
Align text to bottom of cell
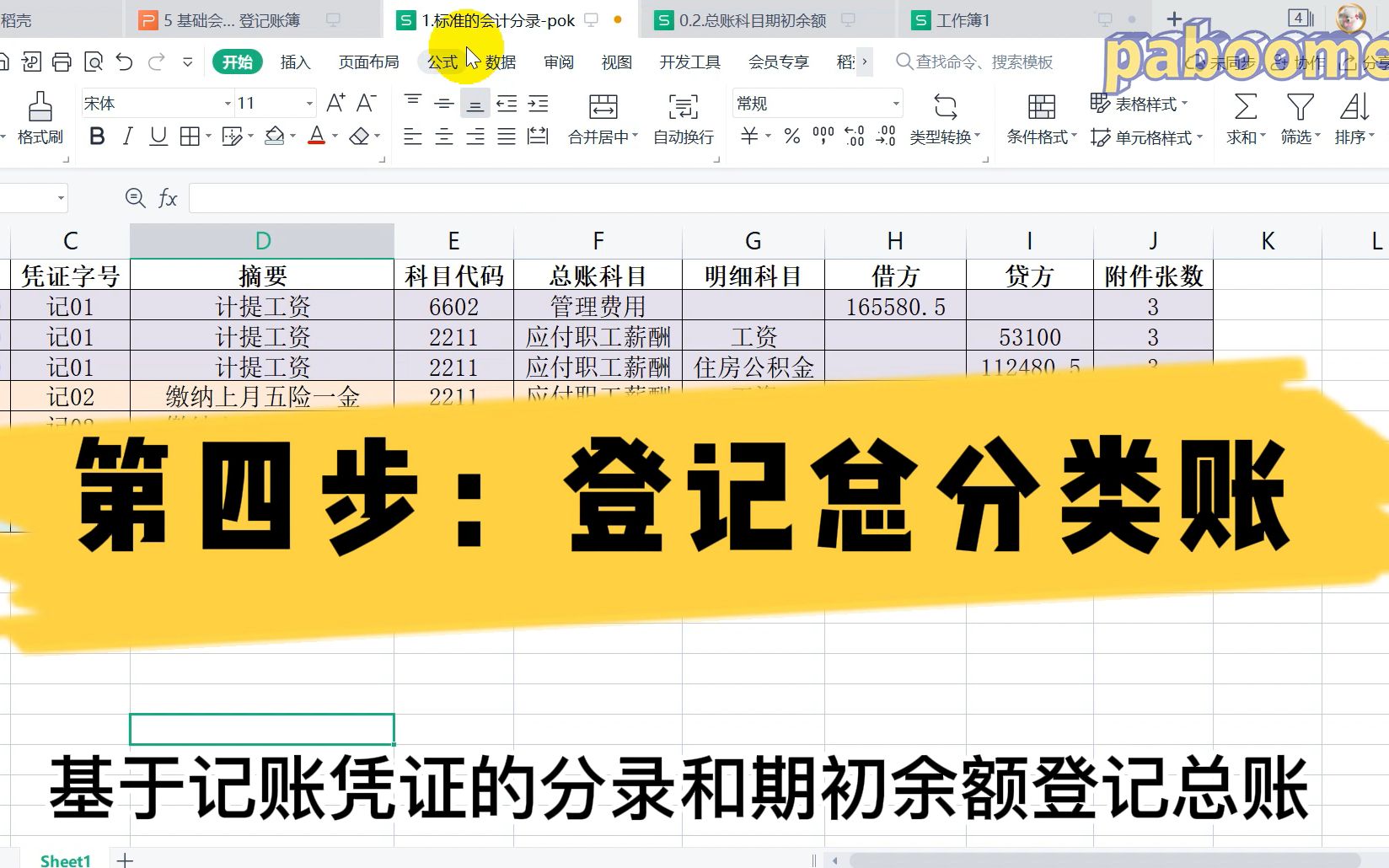(475, 104)
